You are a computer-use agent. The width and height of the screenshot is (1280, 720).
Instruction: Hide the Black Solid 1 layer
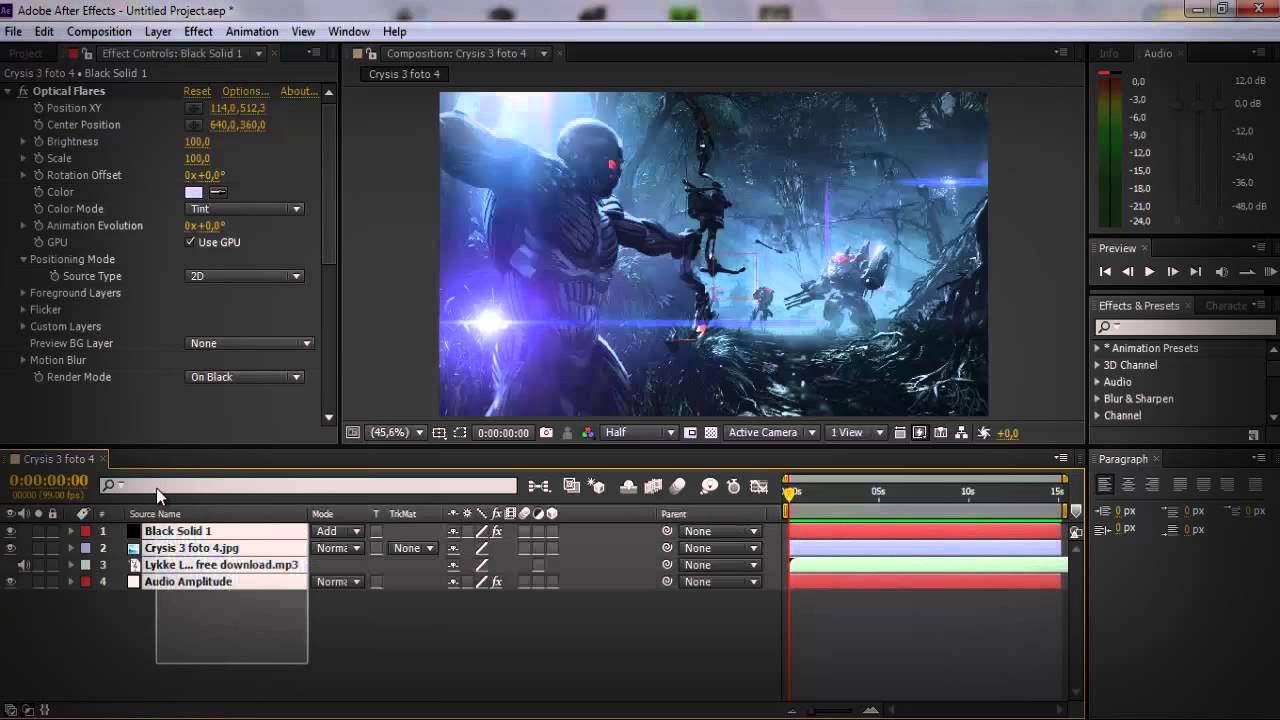11,531
